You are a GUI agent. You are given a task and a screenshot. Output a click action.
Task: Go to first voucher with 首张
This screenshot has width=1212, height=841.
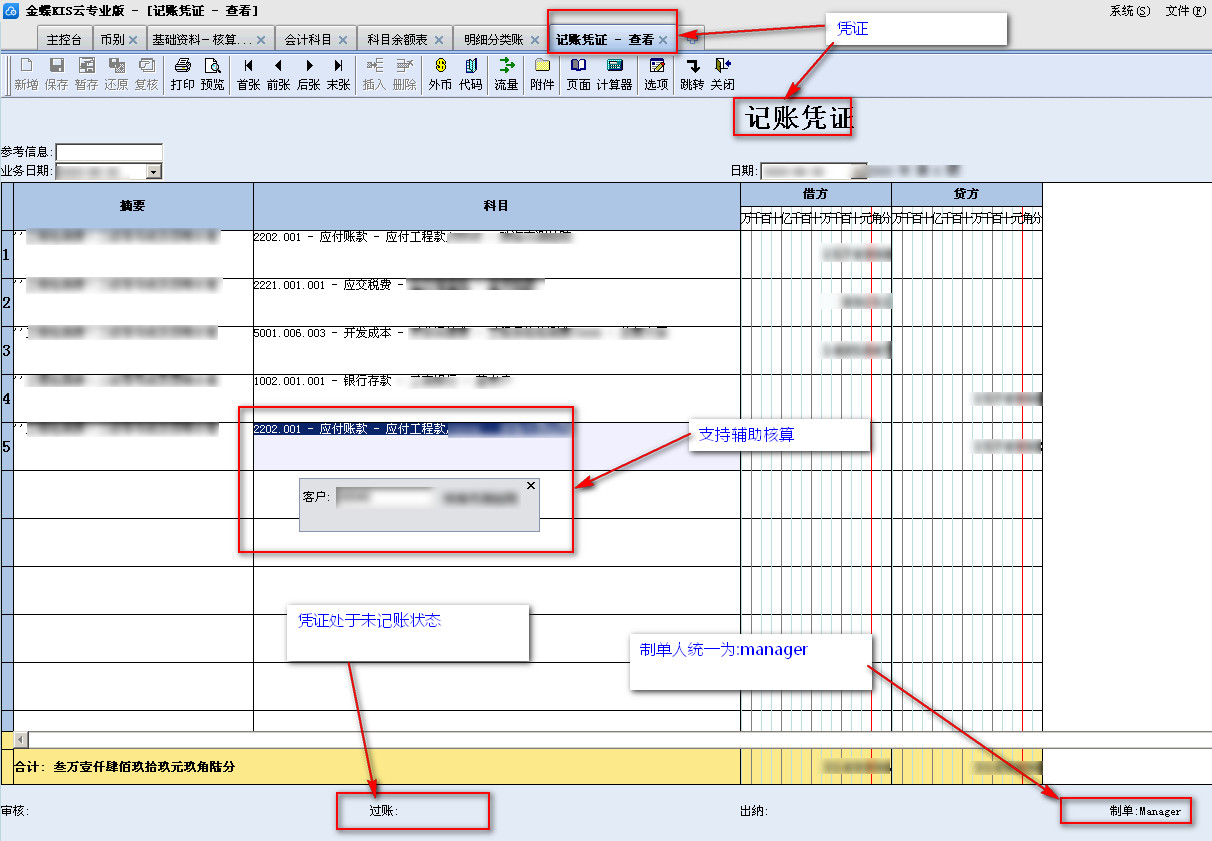click(x=248, y=74)
